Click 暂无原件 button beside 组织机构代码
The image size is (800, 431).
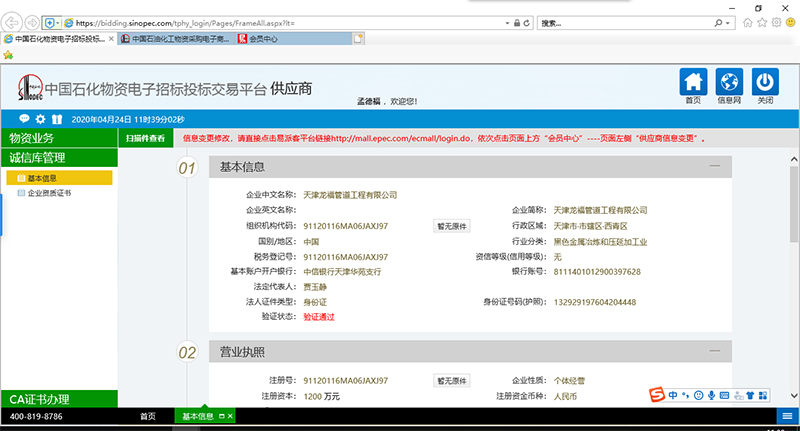click(x=452, y=226)
